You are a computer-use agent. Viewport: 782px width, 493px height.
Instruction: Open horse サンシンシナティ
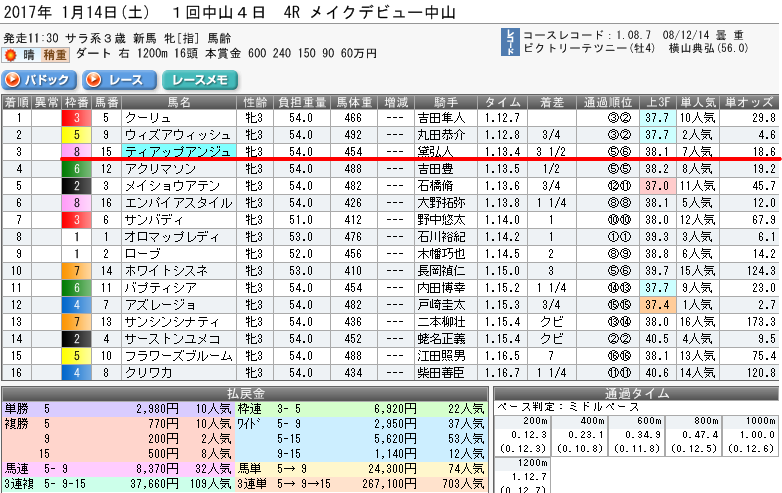[x=172, y=322]
